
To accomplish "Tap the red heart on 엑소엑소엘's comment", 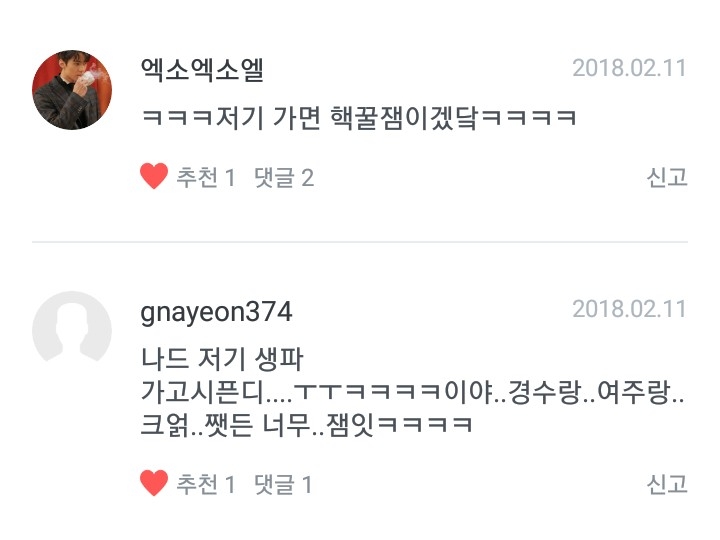I will 154,176.
